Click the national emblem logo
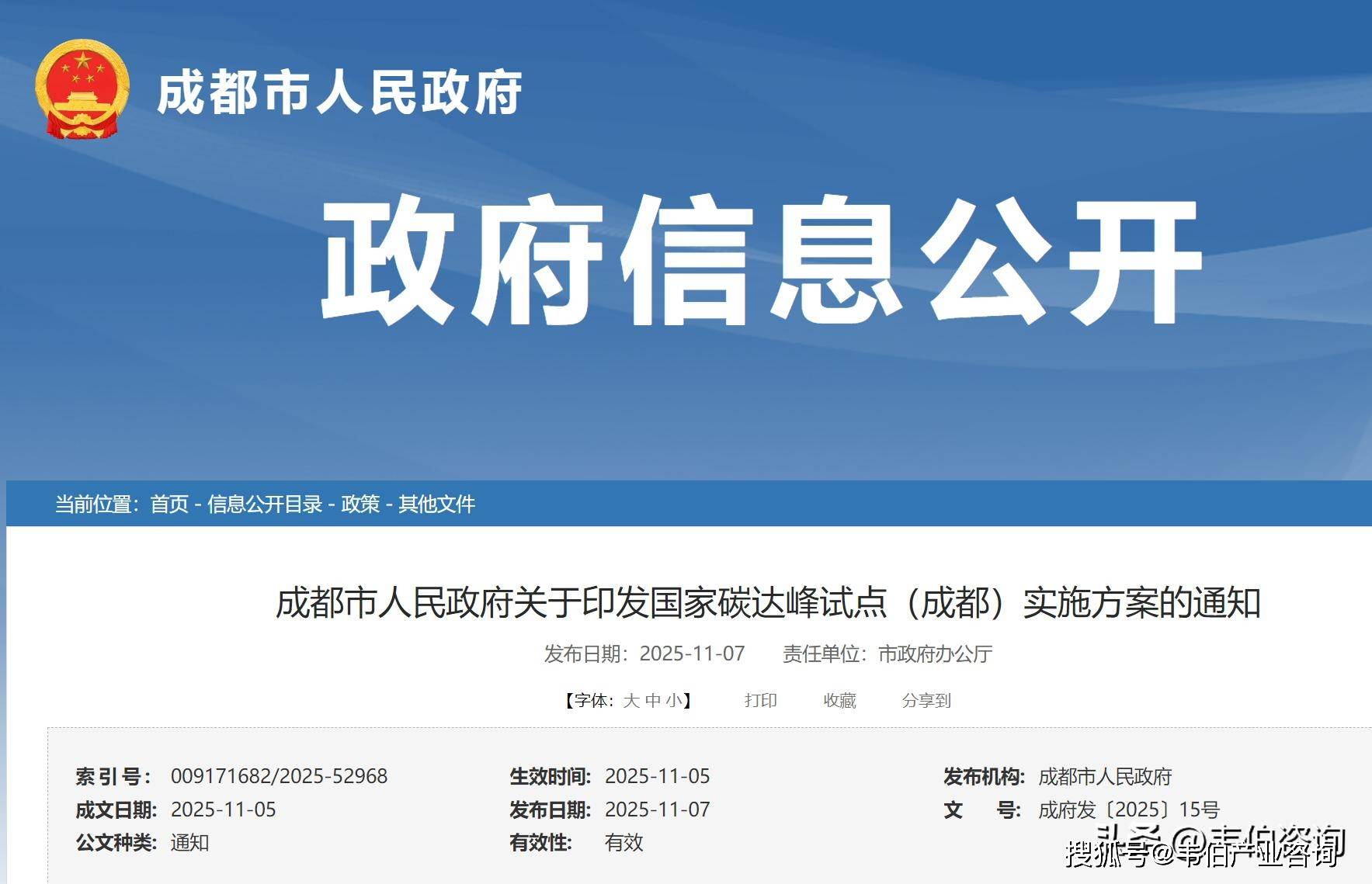This screenshot has height=884, width=1372. tap(82, 90)
